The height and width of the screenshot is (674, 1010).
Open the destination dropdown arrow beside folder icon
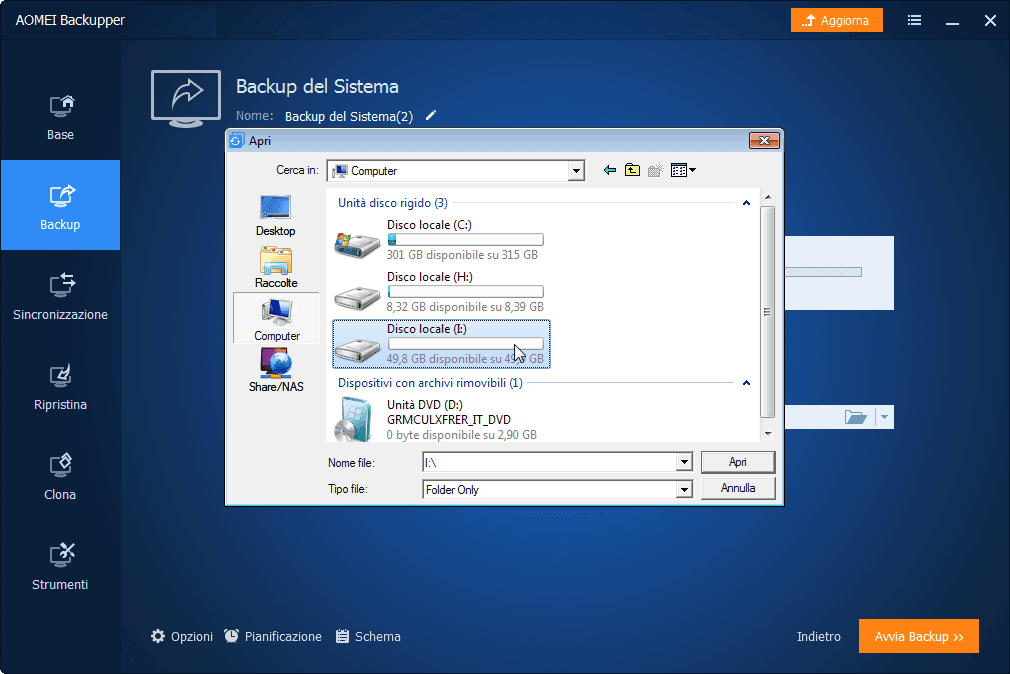pyautogui.click(x=884, y=418)
